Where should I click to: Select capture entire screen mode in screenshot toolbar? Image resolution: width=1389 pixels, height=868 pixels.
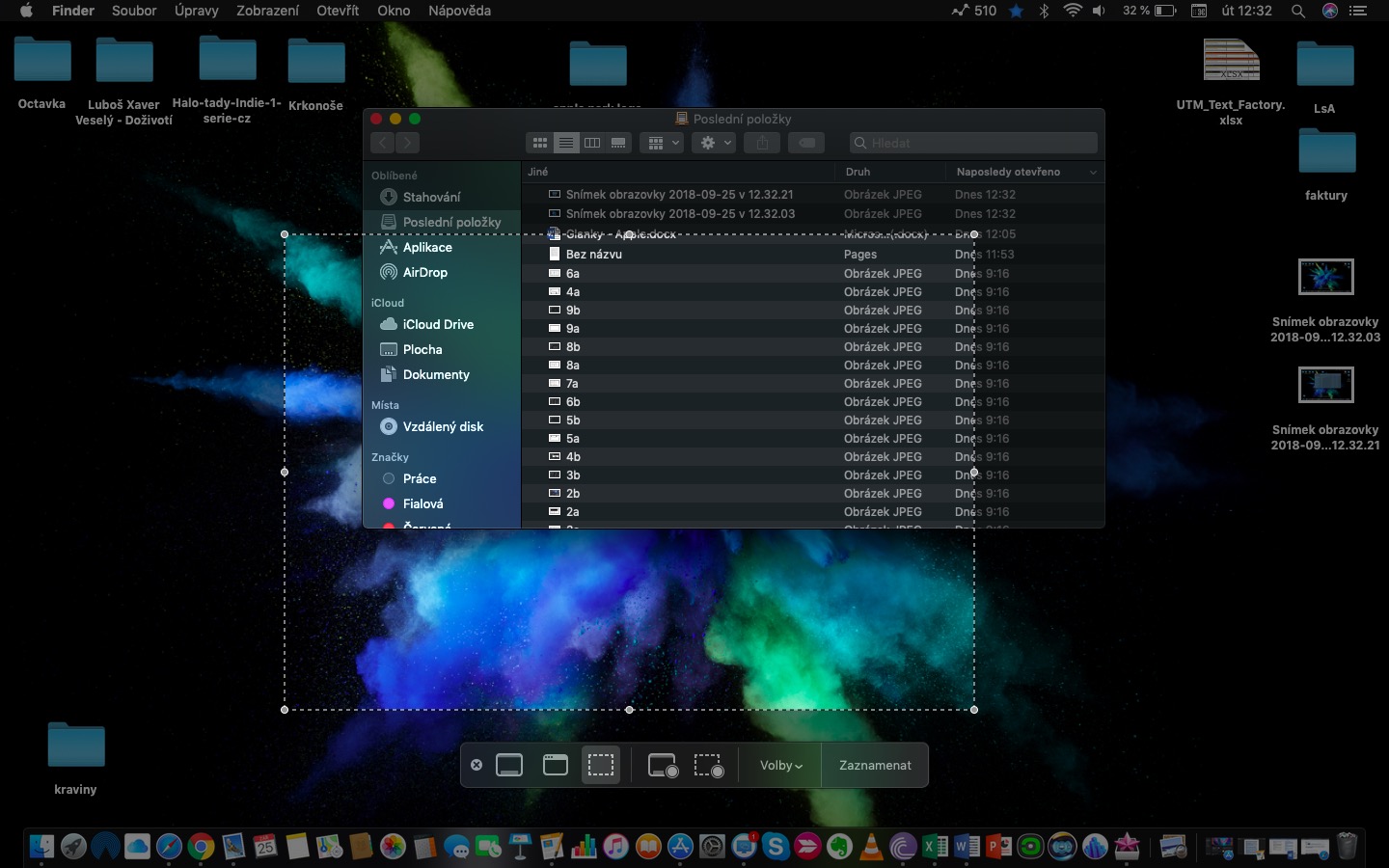(509, 765)
